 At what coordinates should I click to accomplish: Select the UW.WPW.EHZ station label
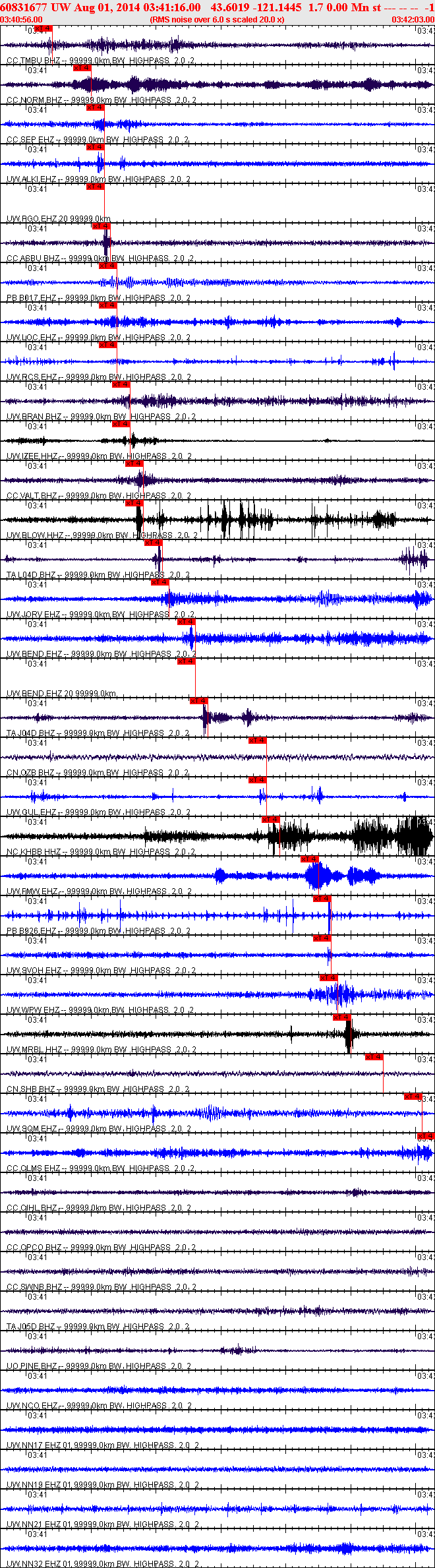coord(101,1010)
